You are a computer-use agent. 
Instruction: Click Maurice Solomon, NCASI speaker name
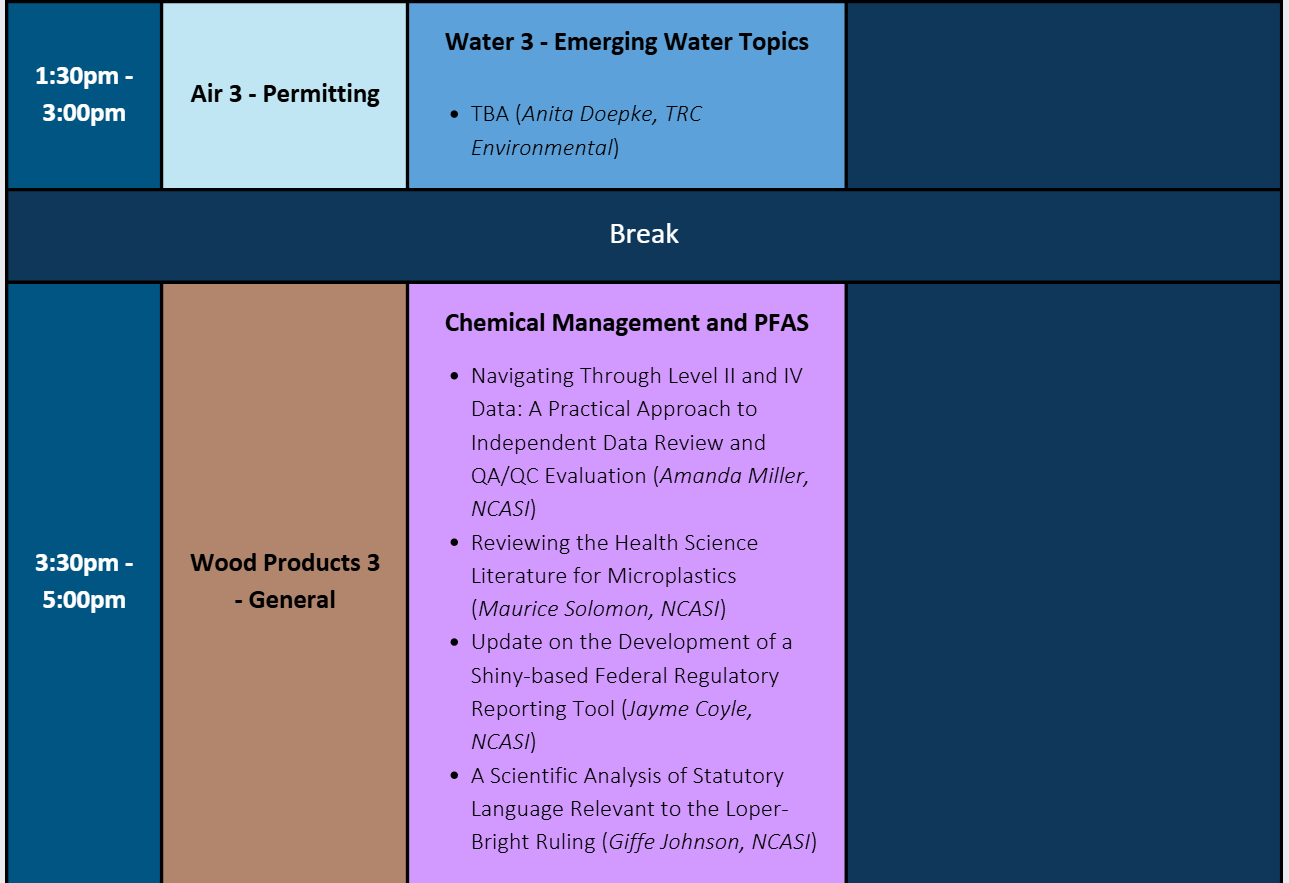point(599,608)
